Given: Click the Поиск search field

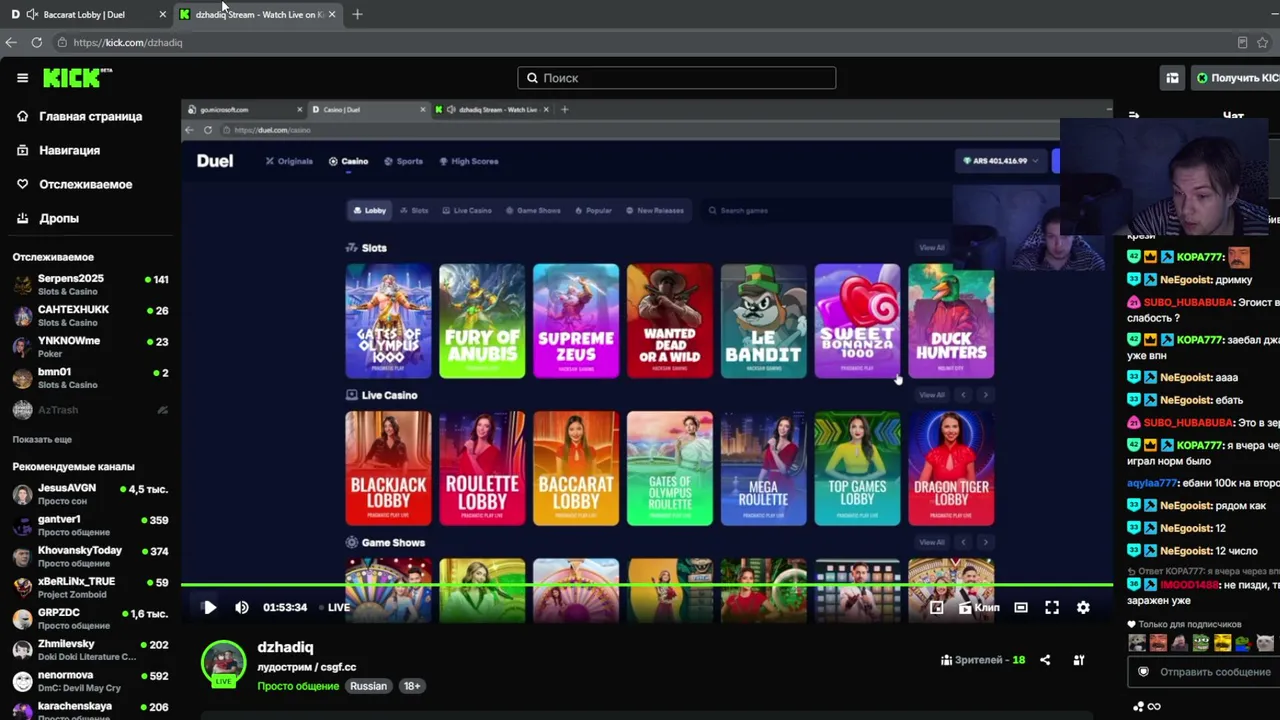Looking at the screenshot, I should click(676, 78).
